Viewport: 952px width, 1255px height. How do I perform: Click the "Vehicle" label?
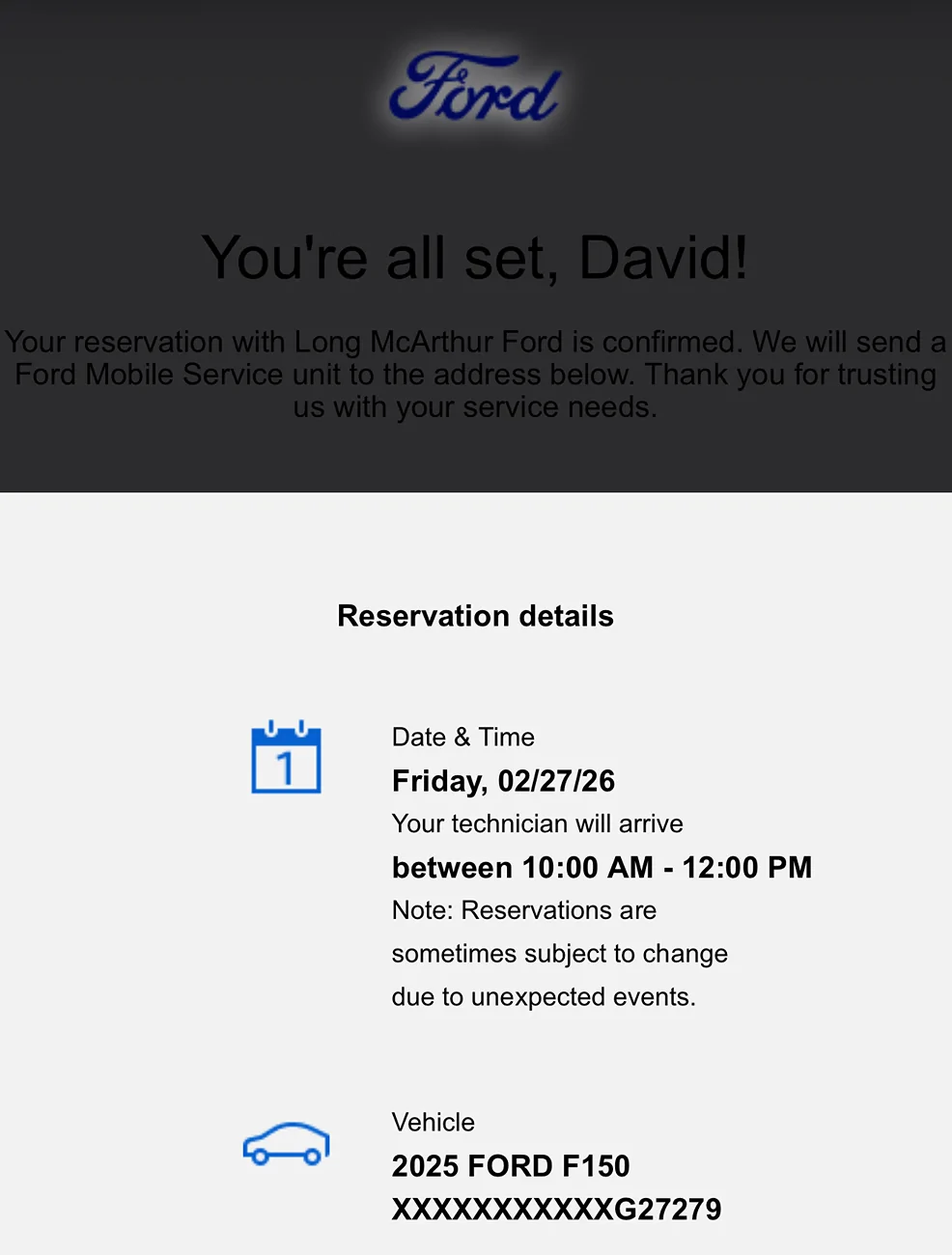pos(433,1123)
